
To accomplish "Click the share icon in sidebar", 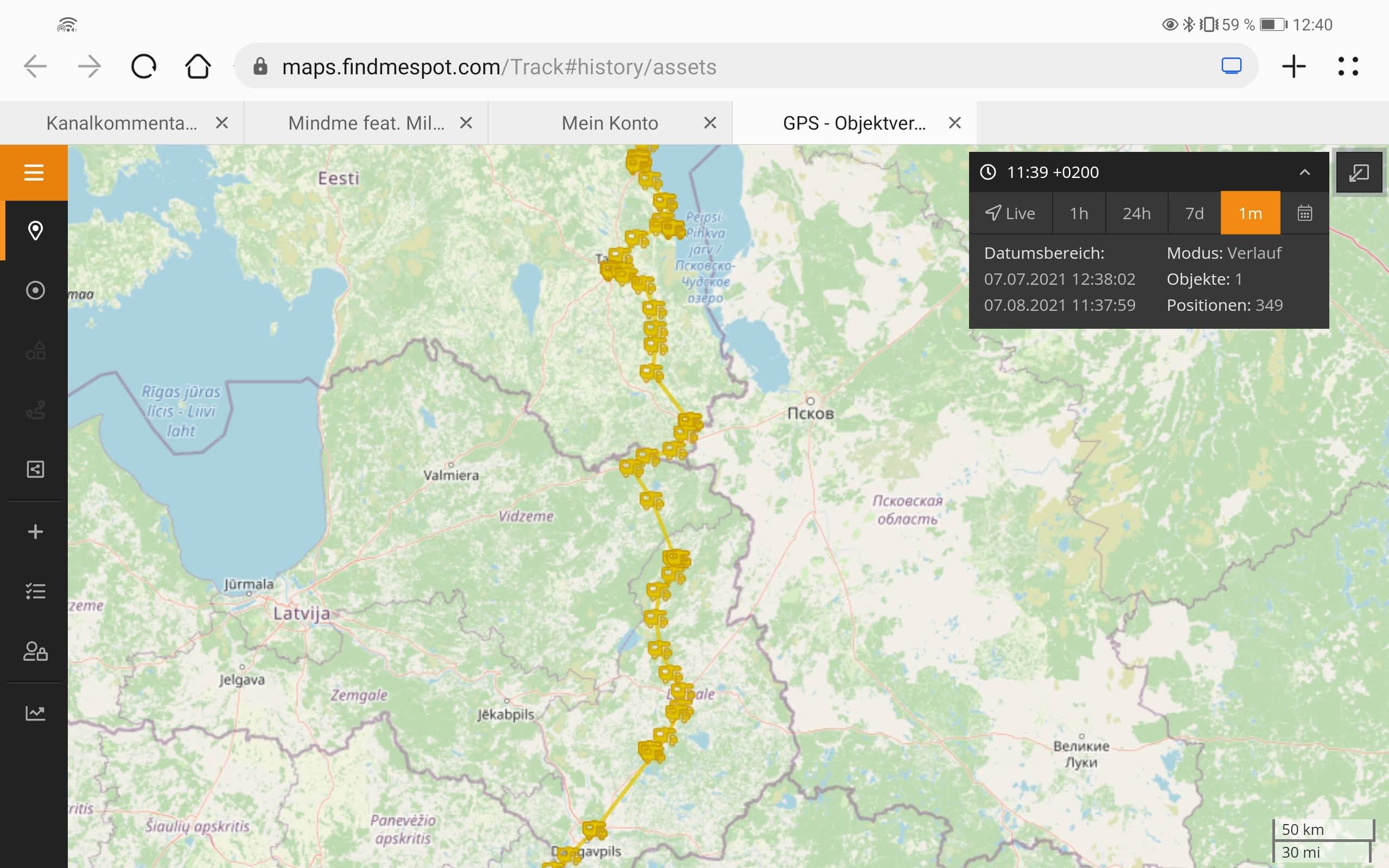I will [35, 470].
